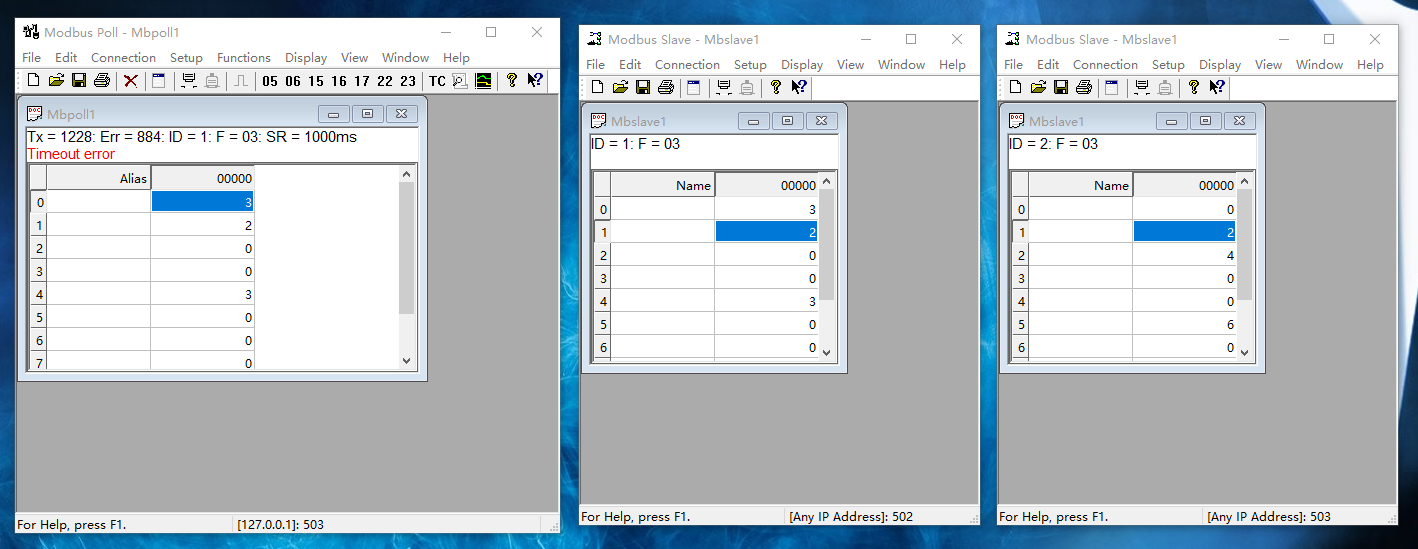Viewport: 1418px width, 549px height.
Task: Click Save icon in Modbus Poll toolbar
Action: (x=79, y=81)
